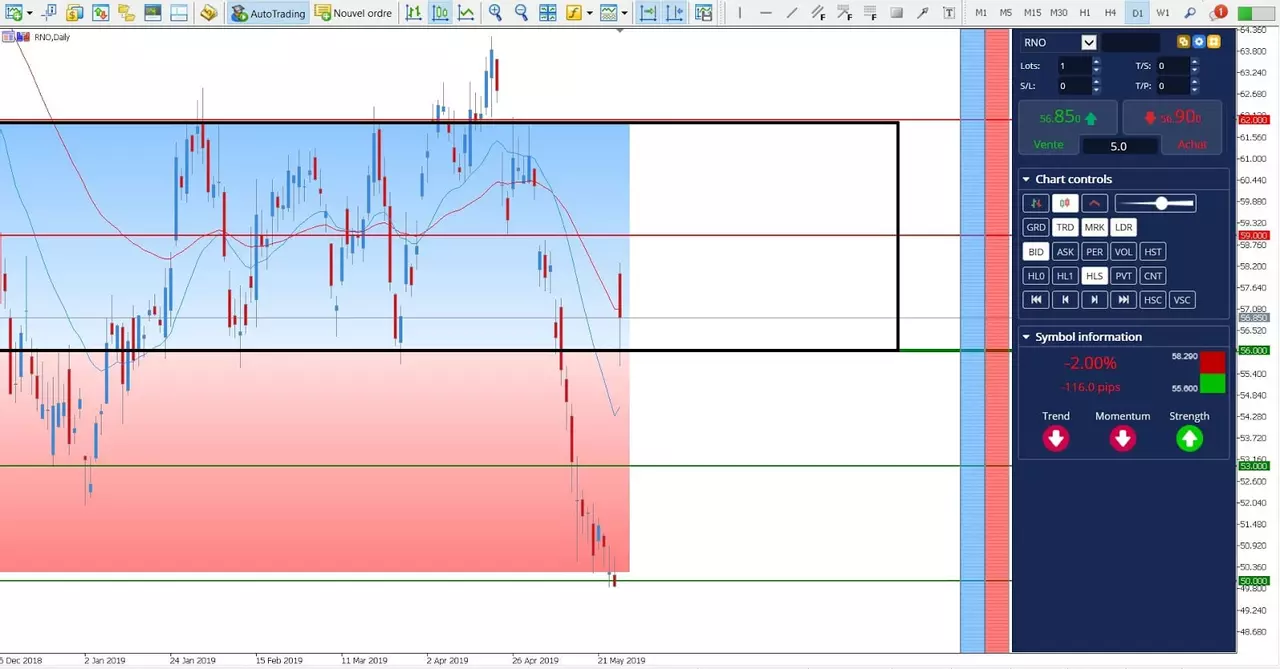The width and height of the screenshot is (1280, 669).
Task: Click the yellow MetaEditor book icon
Action: (208, 13)
